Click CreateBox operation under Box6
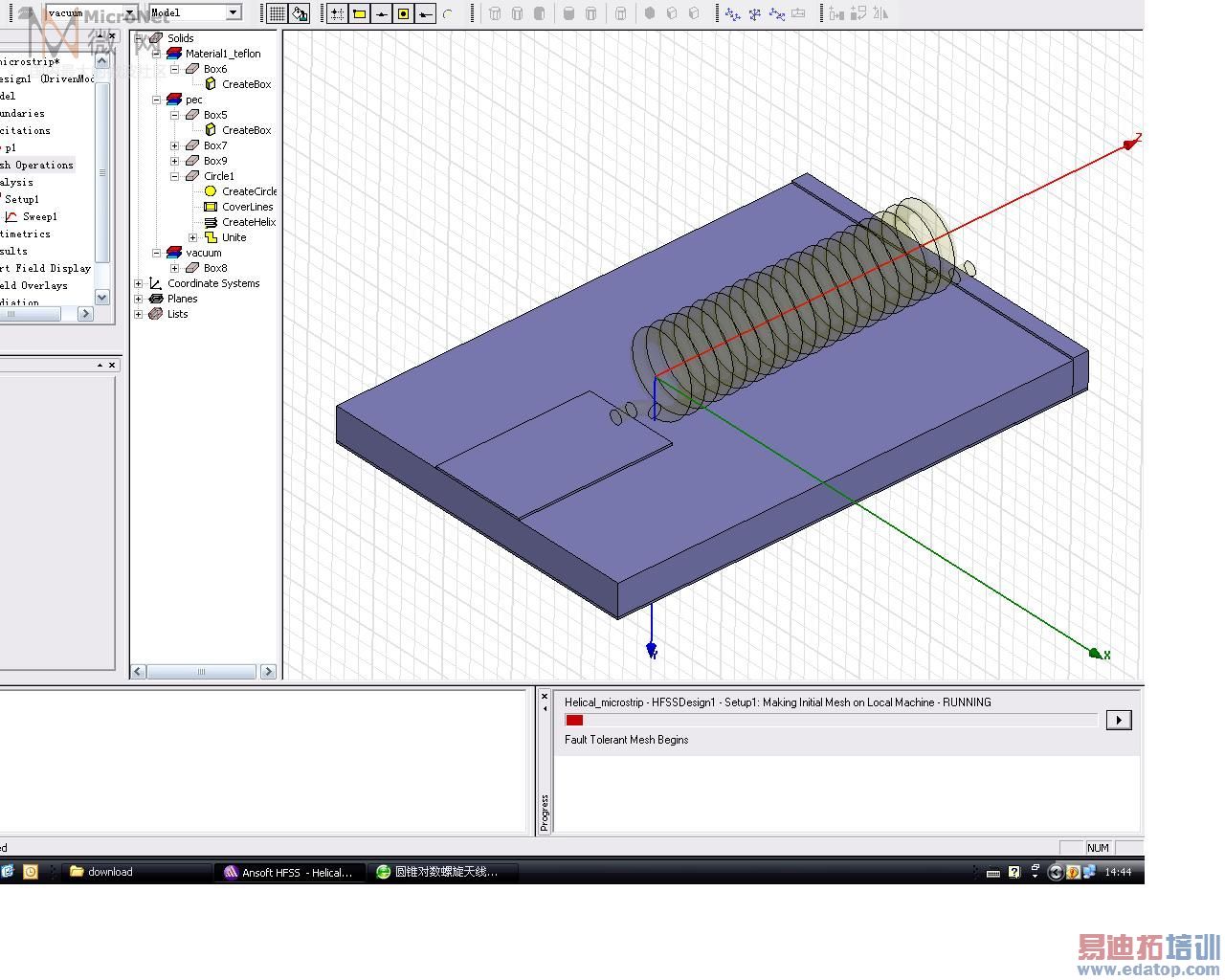Viewport: 1225px width, 980px height. pos(246,84)
